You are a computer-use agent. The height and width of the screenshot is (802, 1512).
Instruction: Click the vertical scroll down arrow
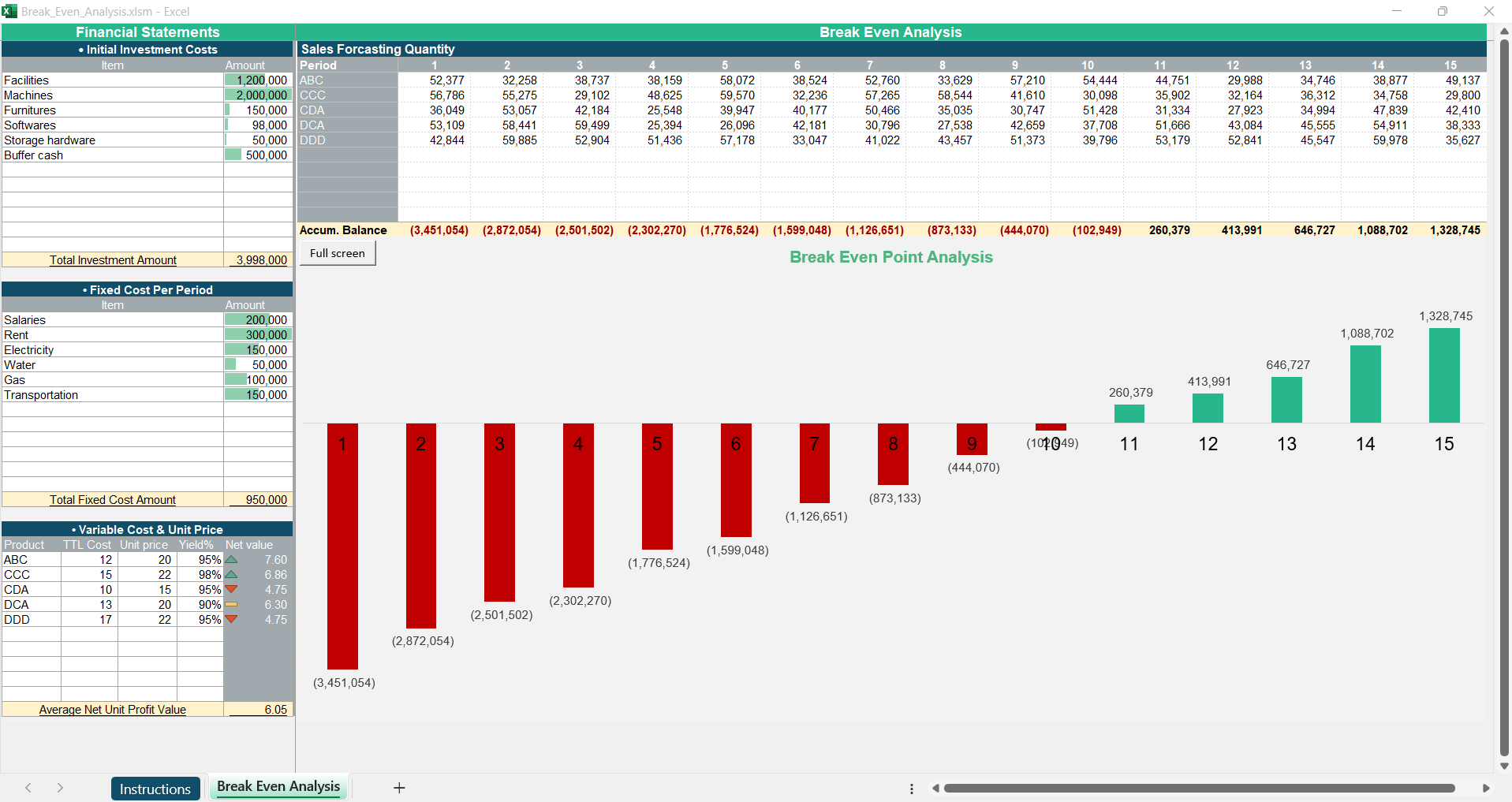[1504, 766]
